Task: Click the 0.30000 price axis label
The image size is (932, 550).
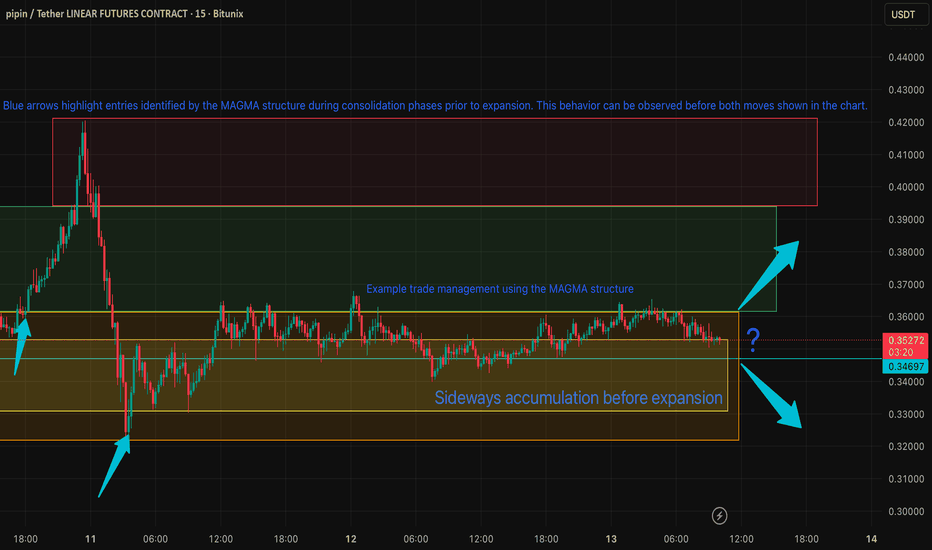Action: pos(906,511)
